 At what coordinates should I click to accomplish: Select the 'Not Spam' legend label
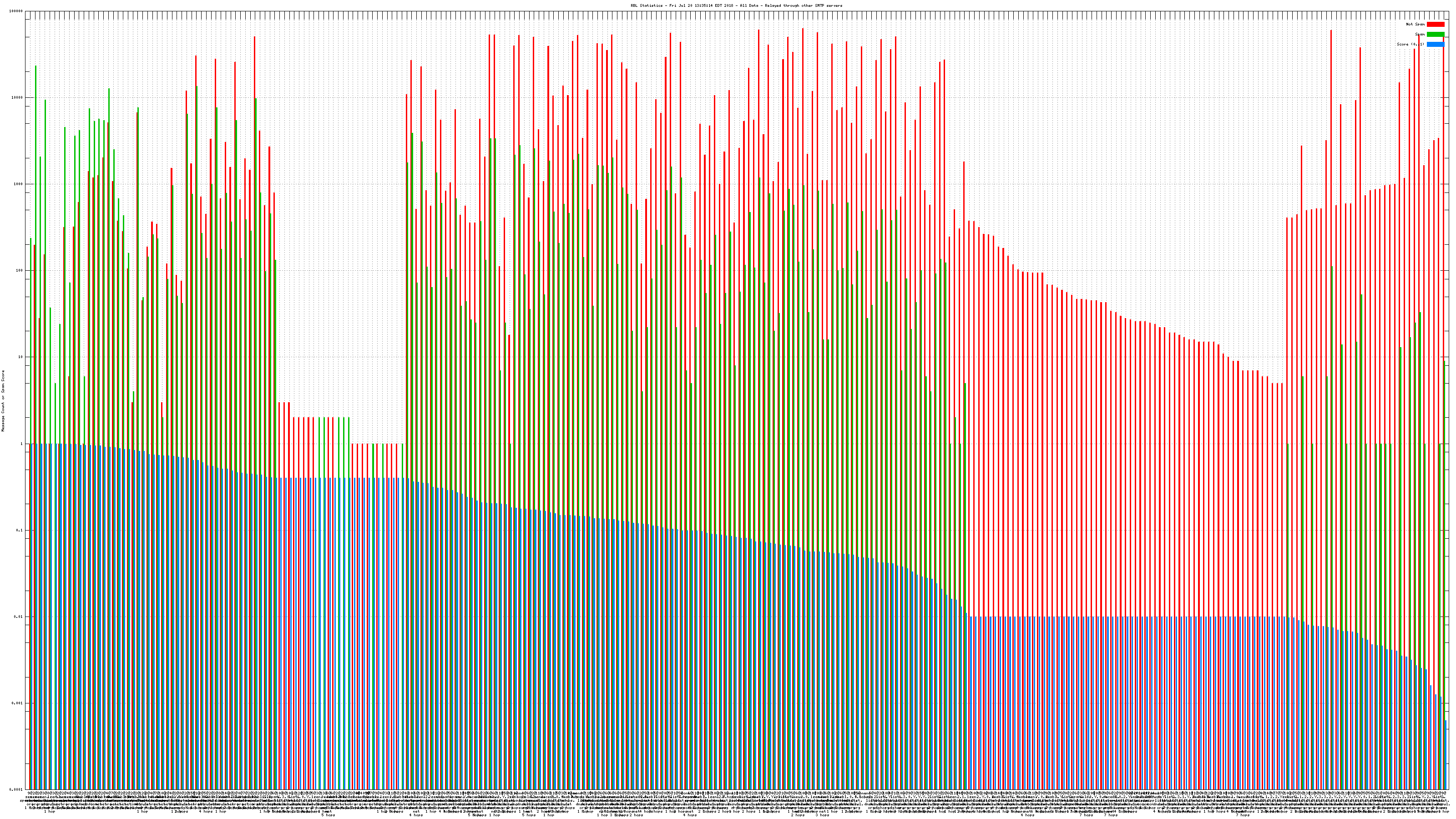point(1416,24)
